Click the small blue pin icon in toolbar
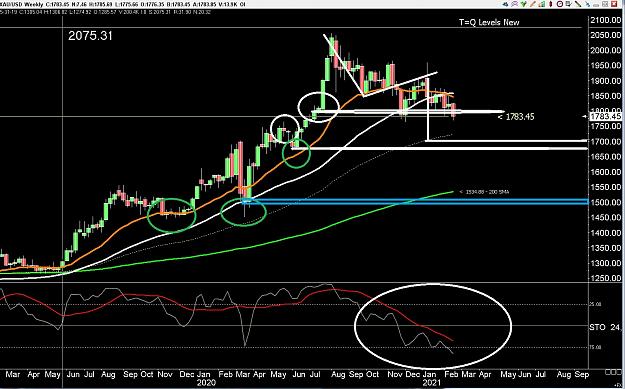The width and height of the screenshot is (625, 389). [588, 4]
